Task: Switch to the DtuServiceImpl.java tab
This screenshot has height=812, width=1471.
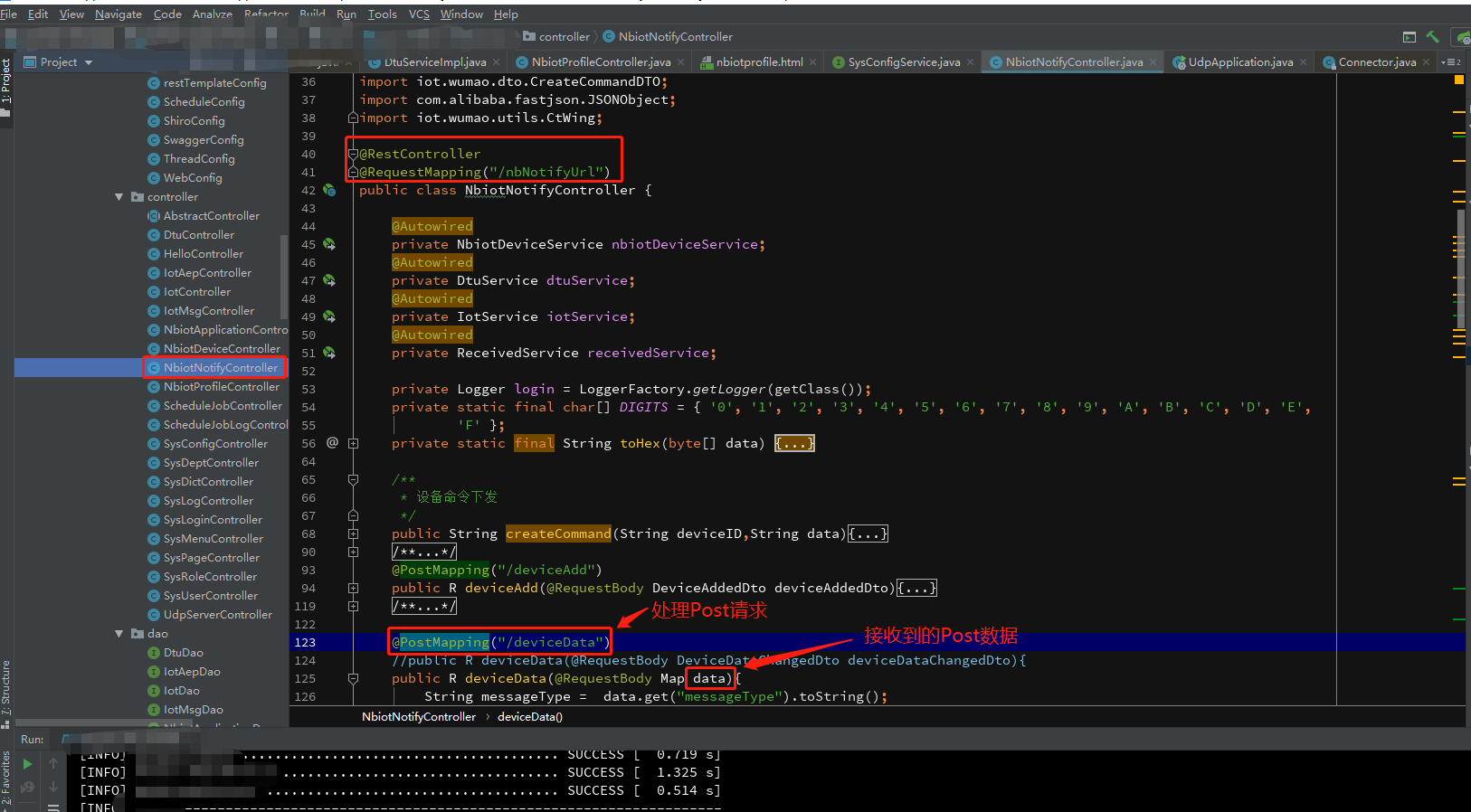Action: click(x=434, y=62)
